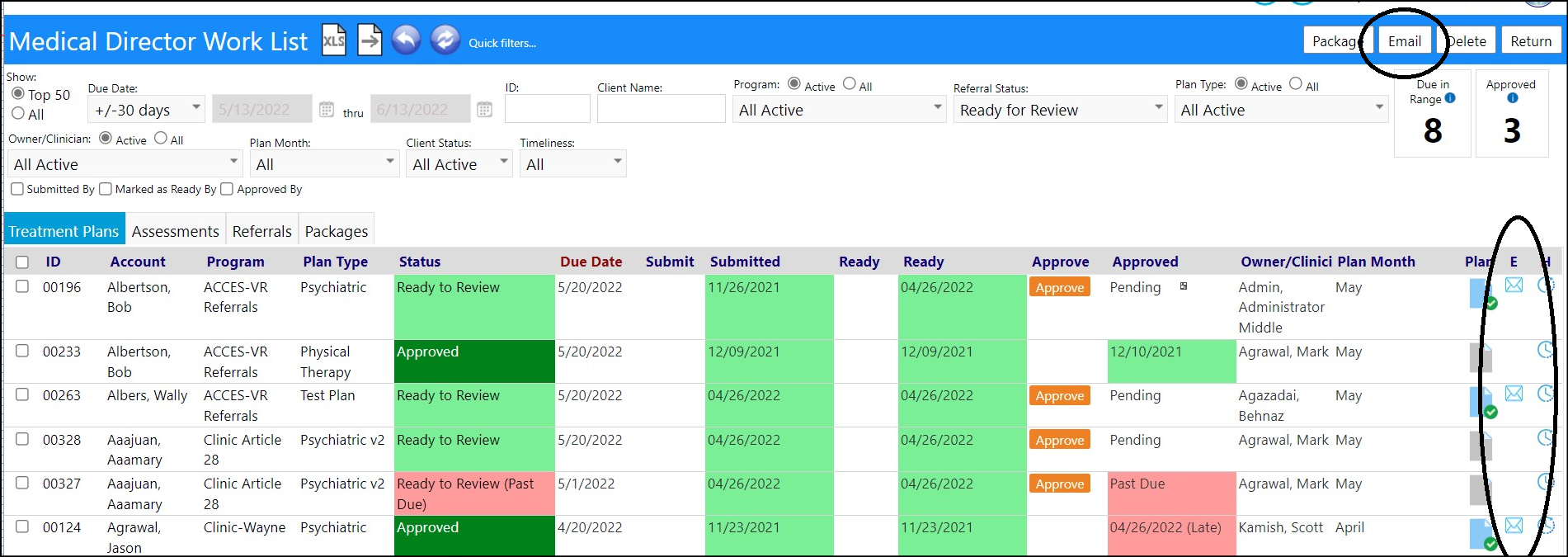The width and height of the screenshot is (1568, 557).
Task: Expand the Plan Month dropdown
Action: pyautogui.click(x=324, y=163)
